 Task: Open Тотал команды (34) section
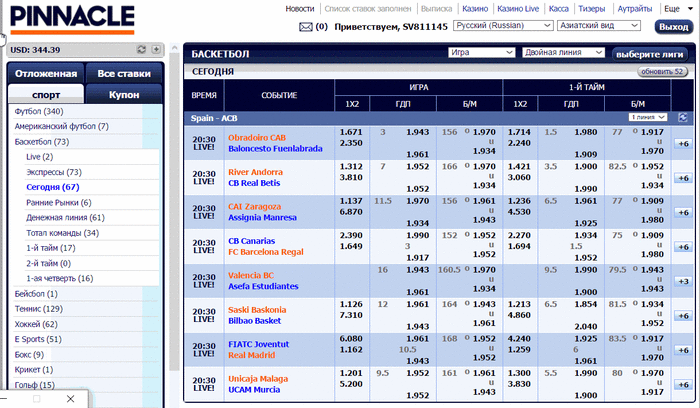pyautogui.click(x=62, y=233)
